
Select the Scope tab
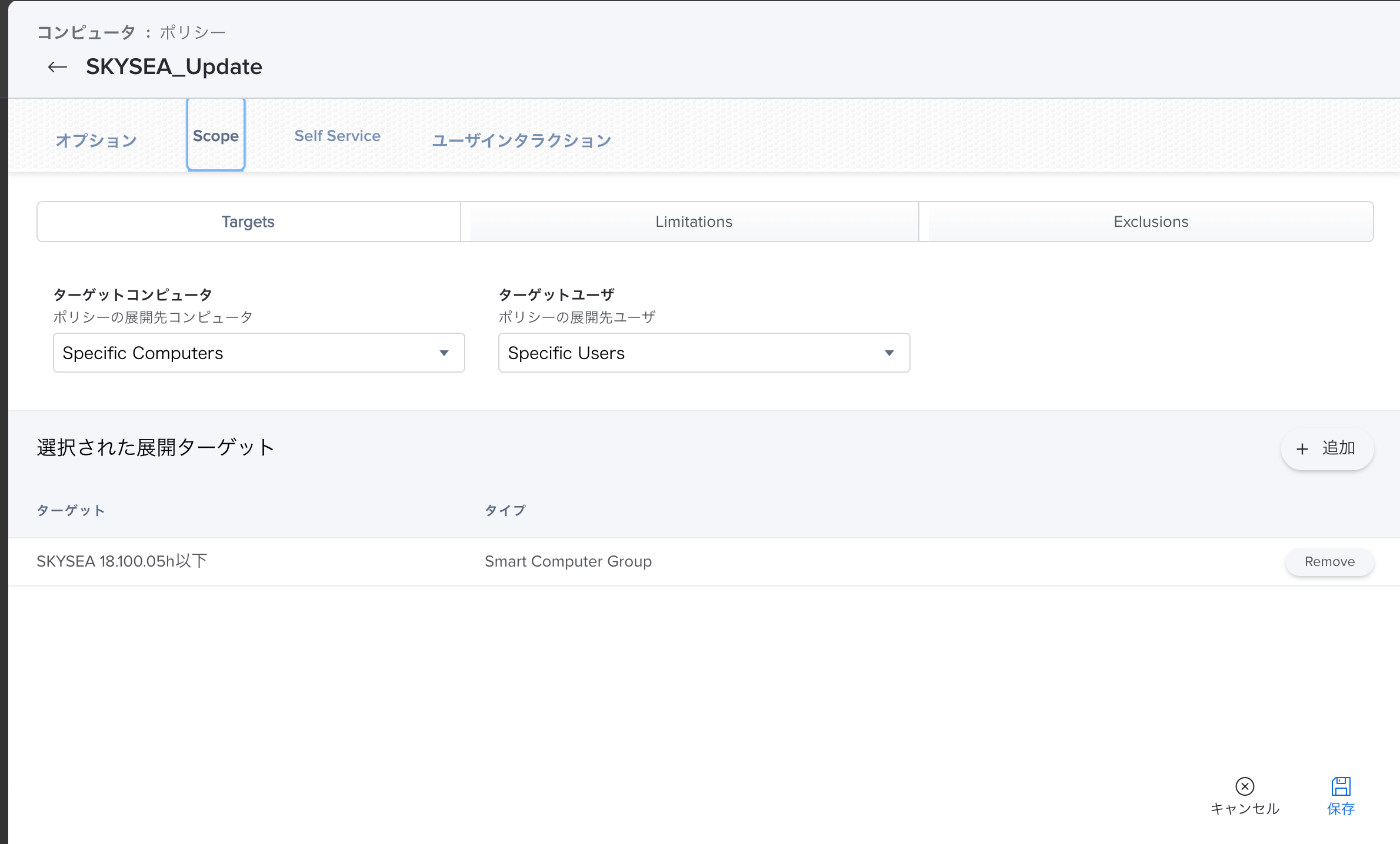click(216, 135)
